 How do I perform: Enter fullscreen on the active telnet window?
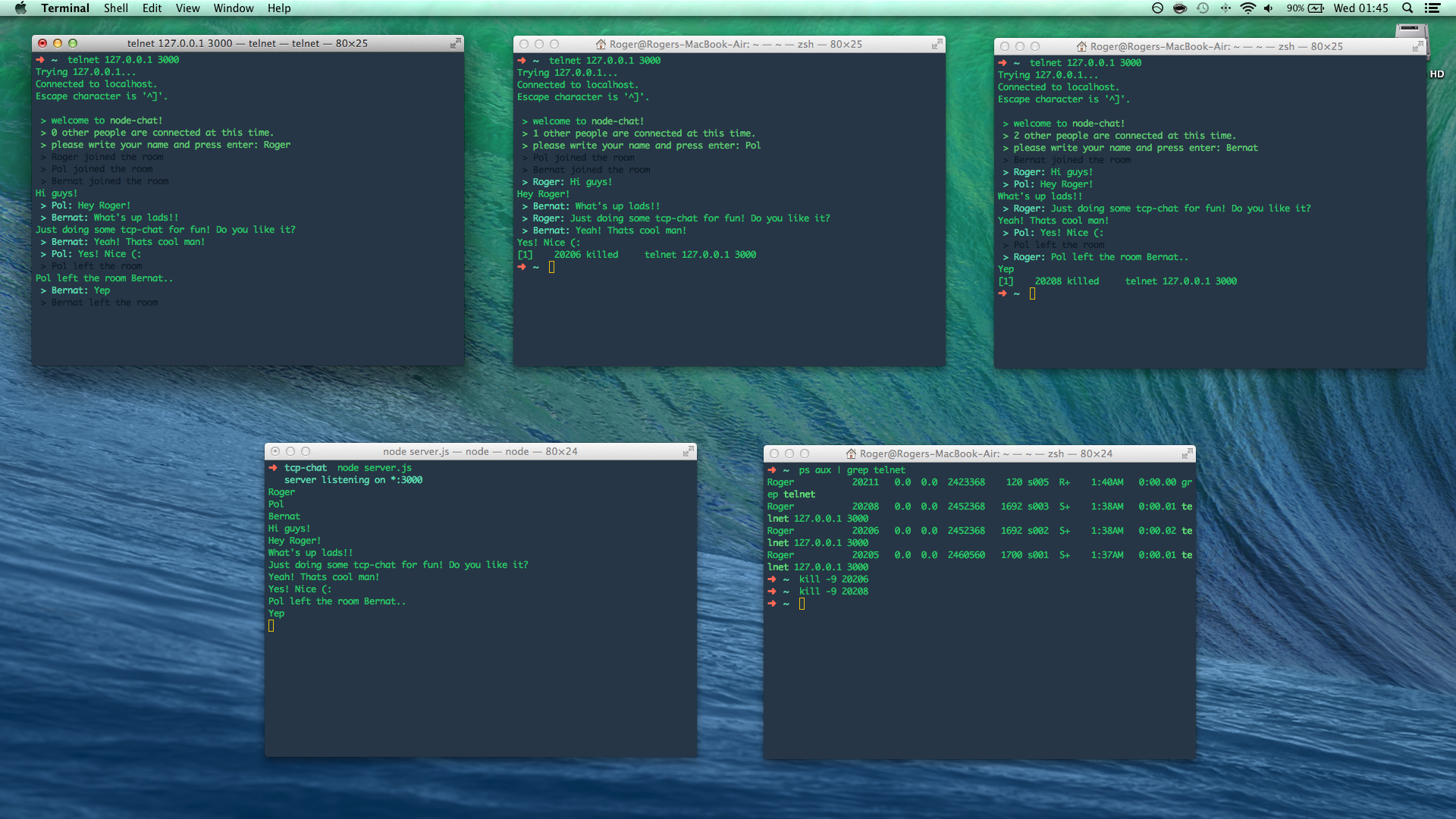click(x=455, y=44)
